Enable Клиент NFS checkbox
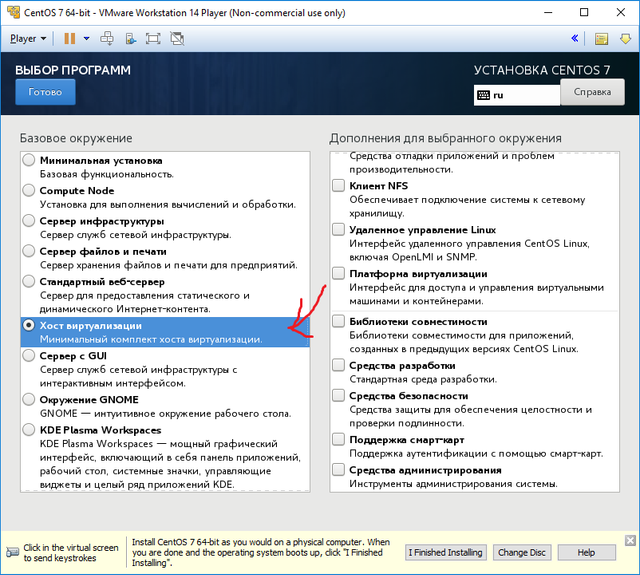The image size is (640, 575). (338, 185)
